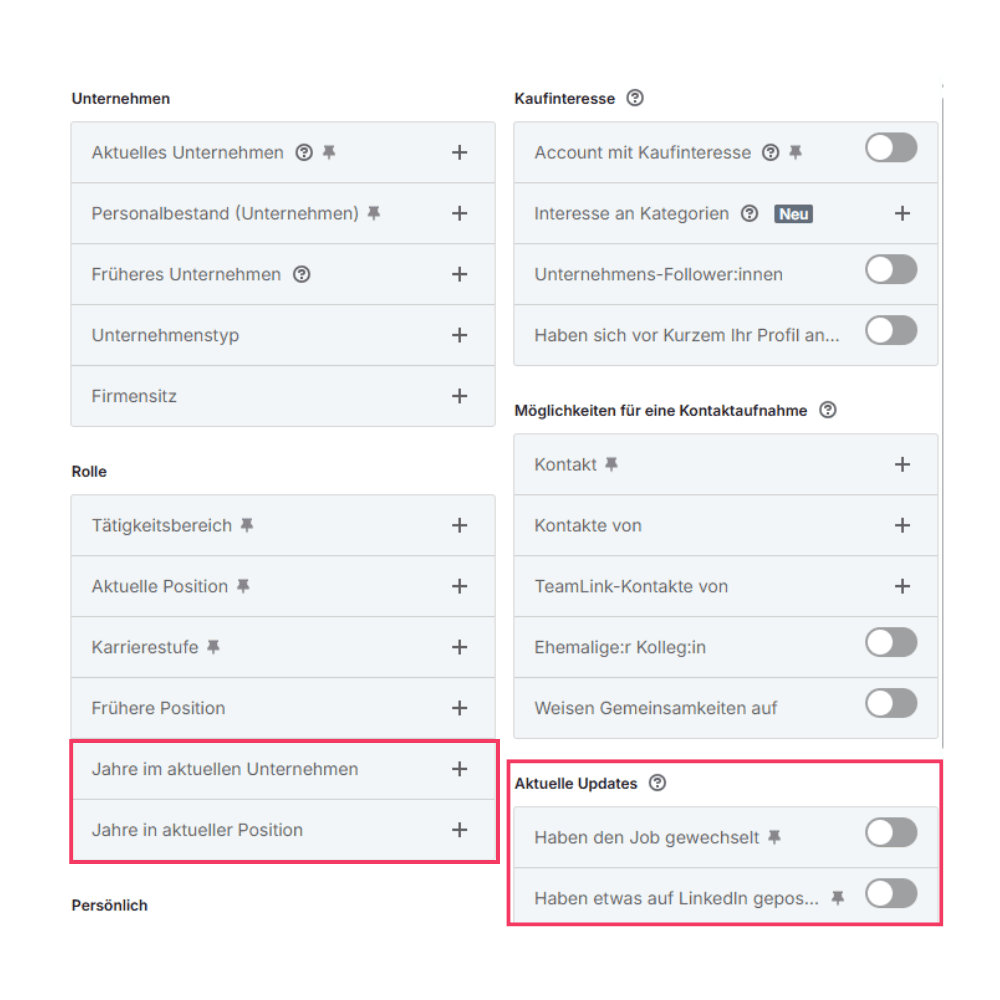Click the pin icon on Tätigkeitsbereich
This screenshot has height=1000, width=1000.
(246, 525)
